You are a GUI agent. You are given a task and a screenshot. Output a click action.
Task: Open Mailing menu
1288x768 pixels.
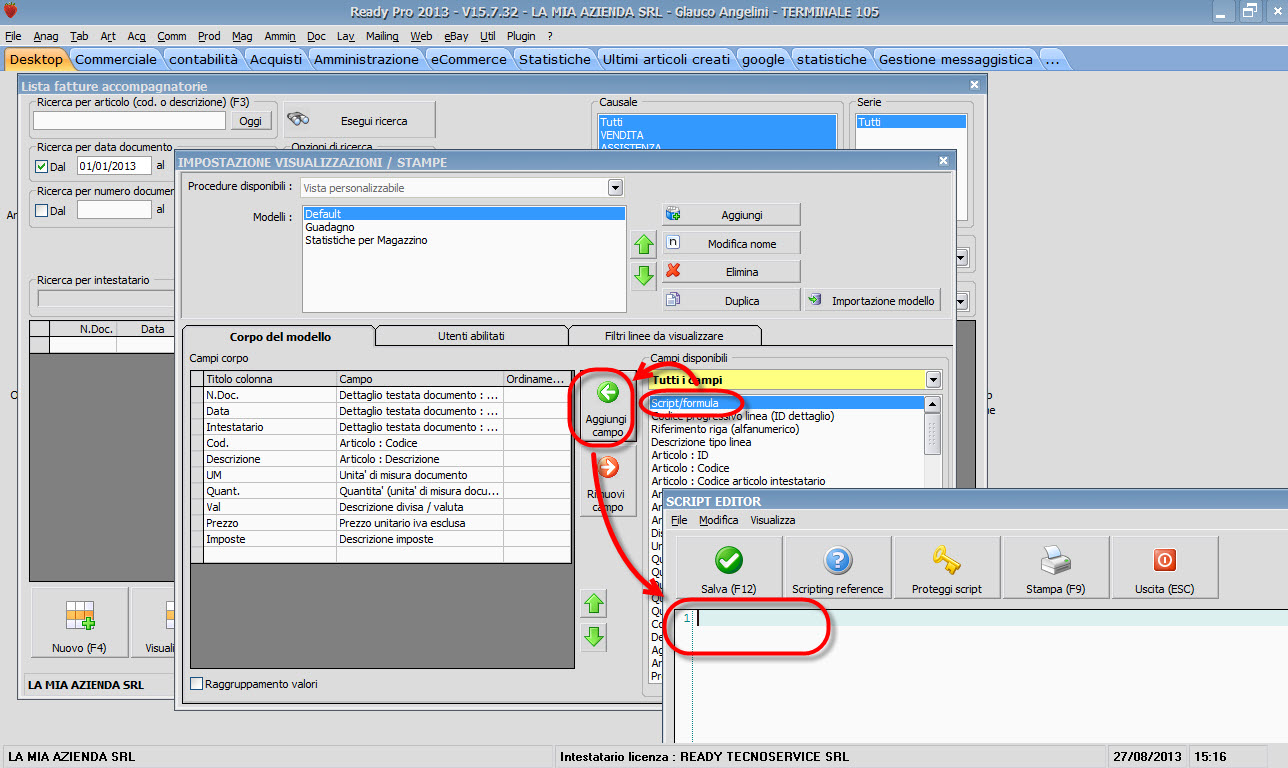point(382,36)
